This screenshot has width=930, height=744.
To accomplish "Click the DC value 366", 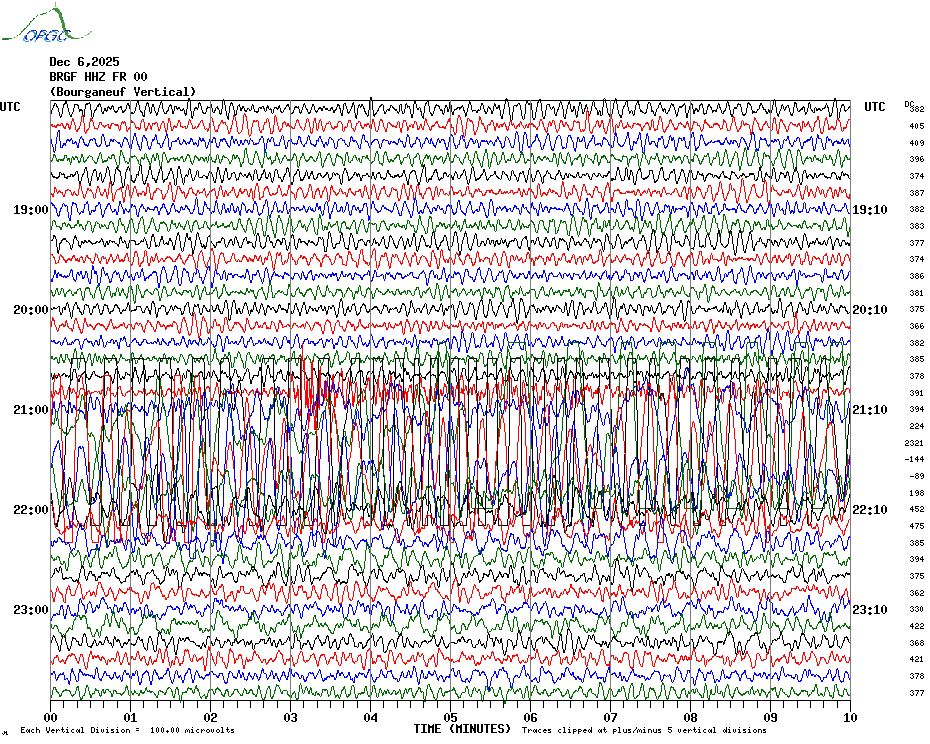I will (917, 326).
